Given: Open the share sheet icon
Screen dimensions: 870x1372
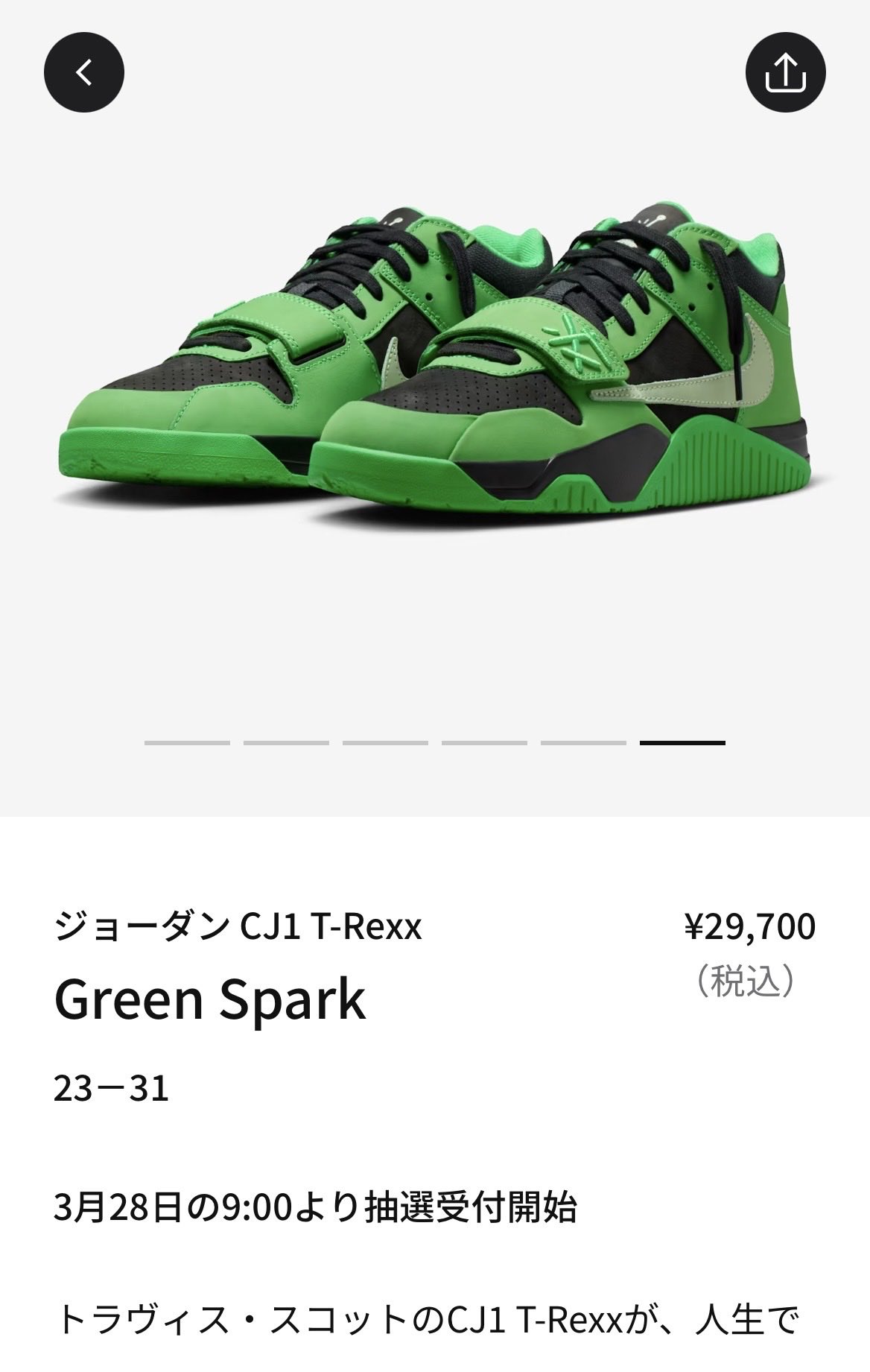Looking at the screenshot, I should [786, 72].
